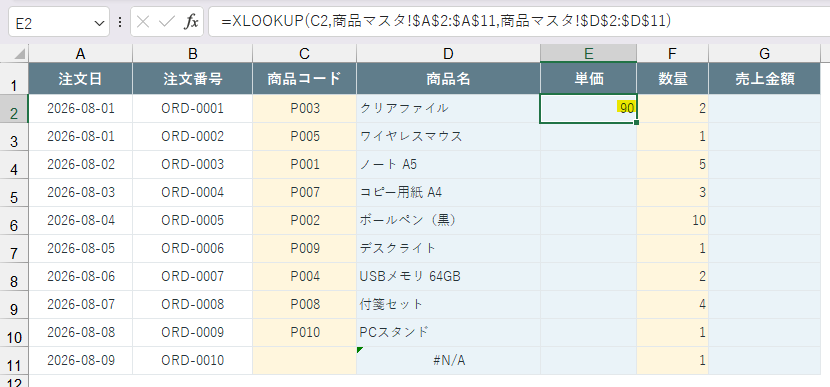Open the Name Box dropdown arrow
The image size is (830, 387).
98,22
